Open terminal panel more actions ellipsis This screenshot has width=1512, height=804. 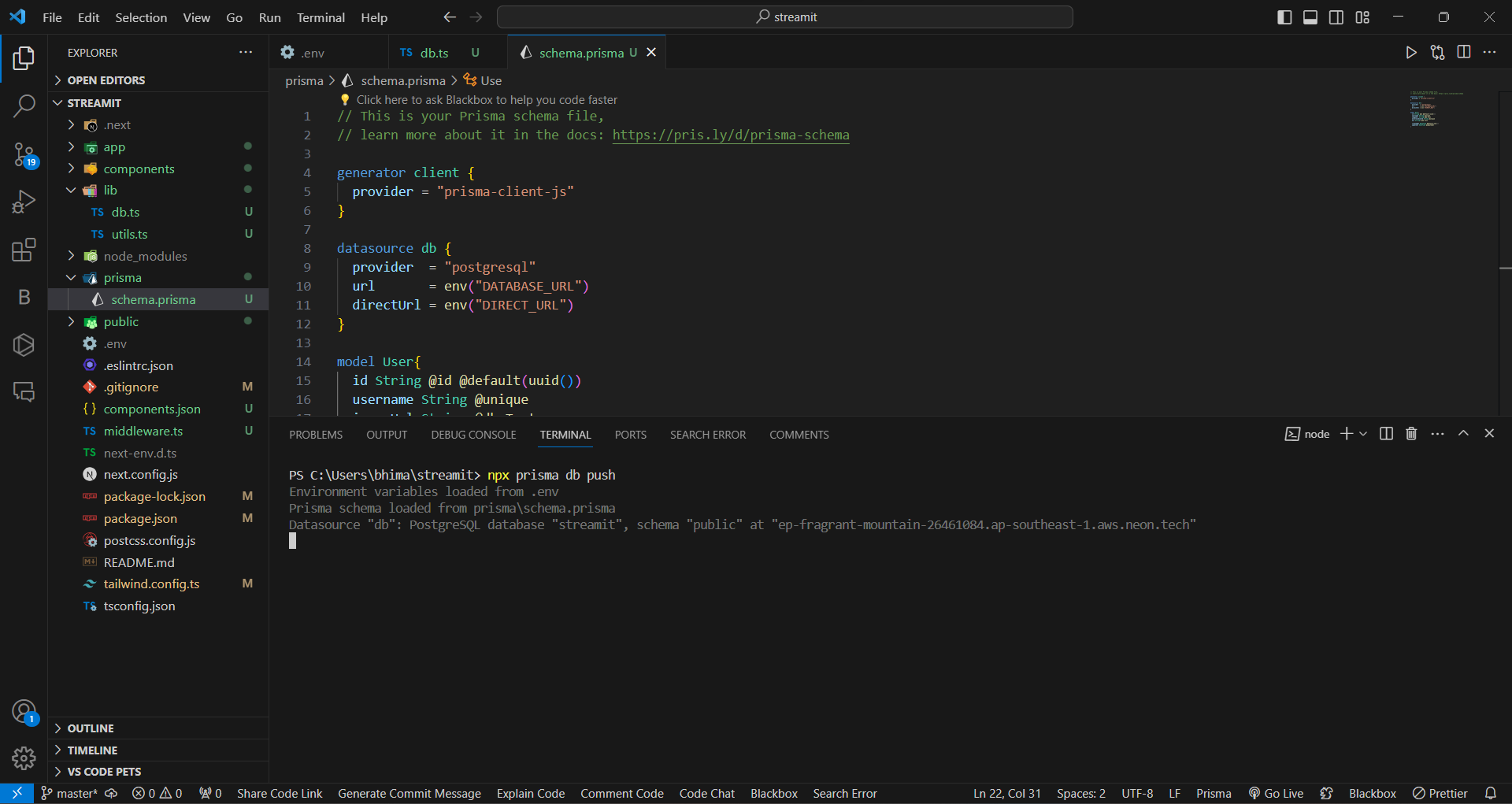tap(1437, 434)
